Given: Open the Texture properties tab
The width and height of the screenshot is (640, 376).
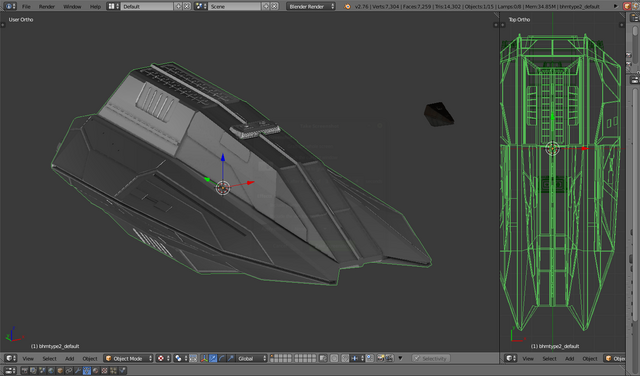Looking at the screenshot, I should click(x=104, y=371).
